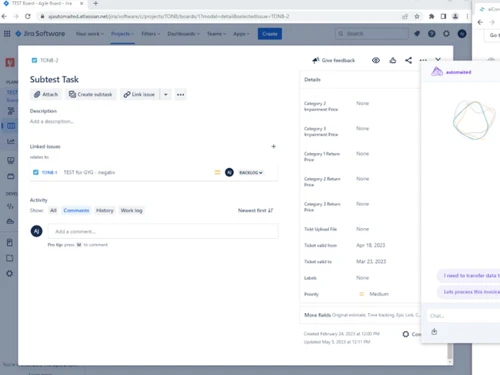Screen dimensions: 500x375
Task: Edit Ticket valid from date Apr 18, 2023
Action: point(371,245)
